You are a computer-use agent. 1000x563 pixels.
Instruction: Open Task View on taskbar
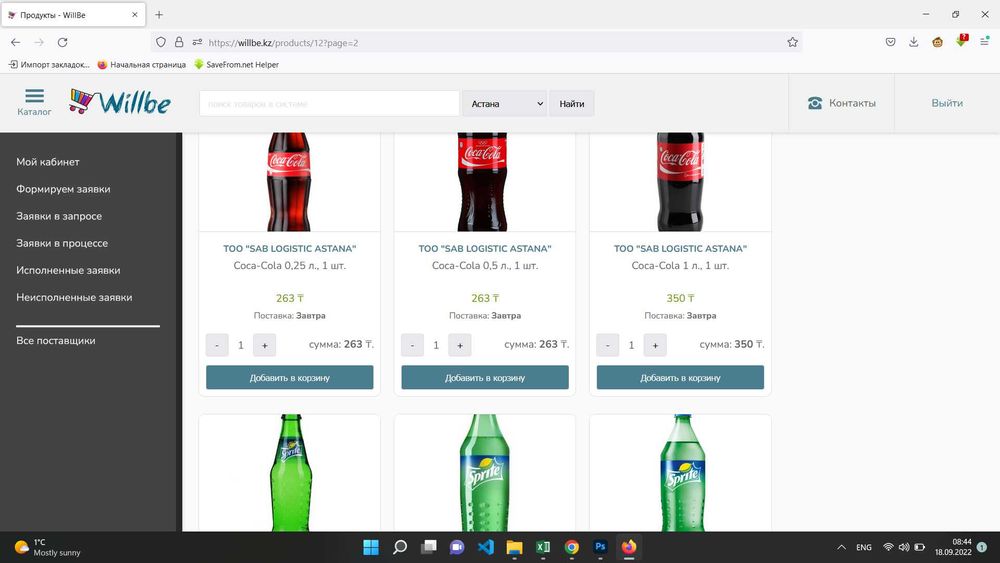pos(429,547)
